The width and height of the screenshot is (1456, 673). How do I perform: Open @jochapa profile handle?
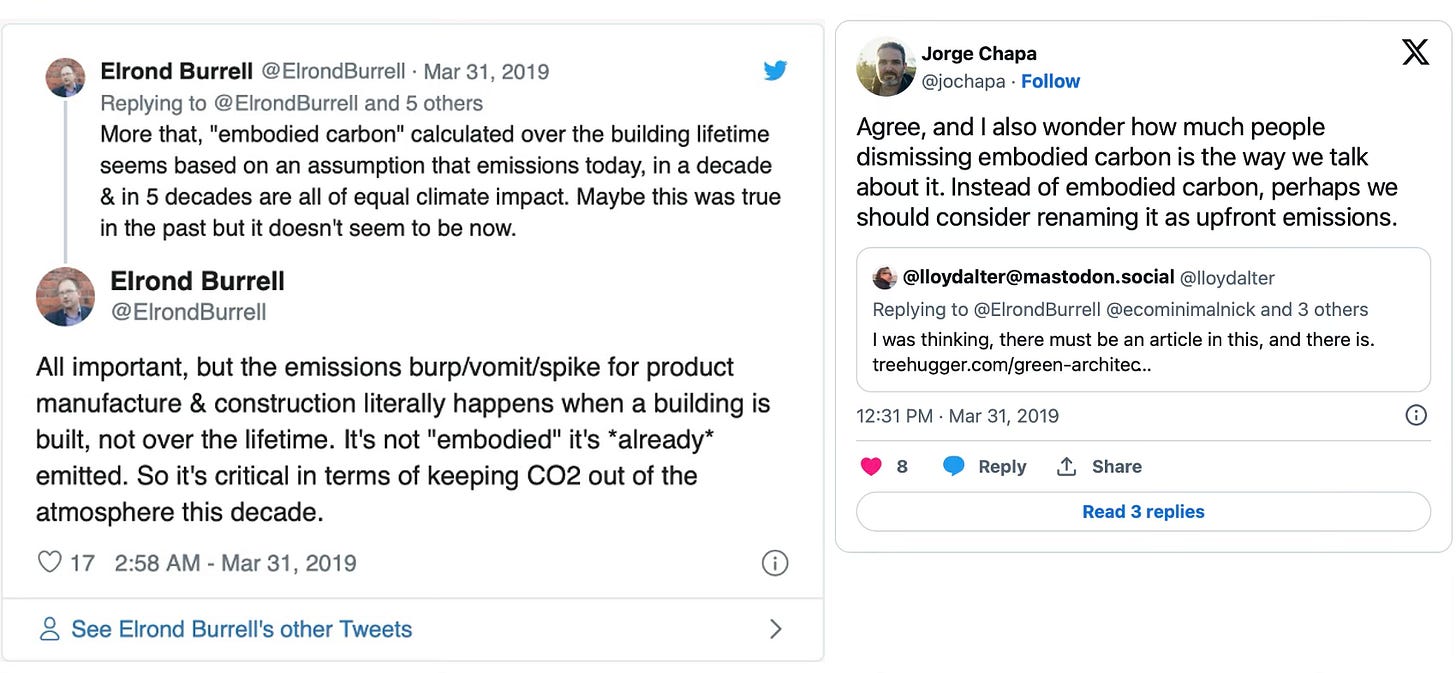[963, 81]
